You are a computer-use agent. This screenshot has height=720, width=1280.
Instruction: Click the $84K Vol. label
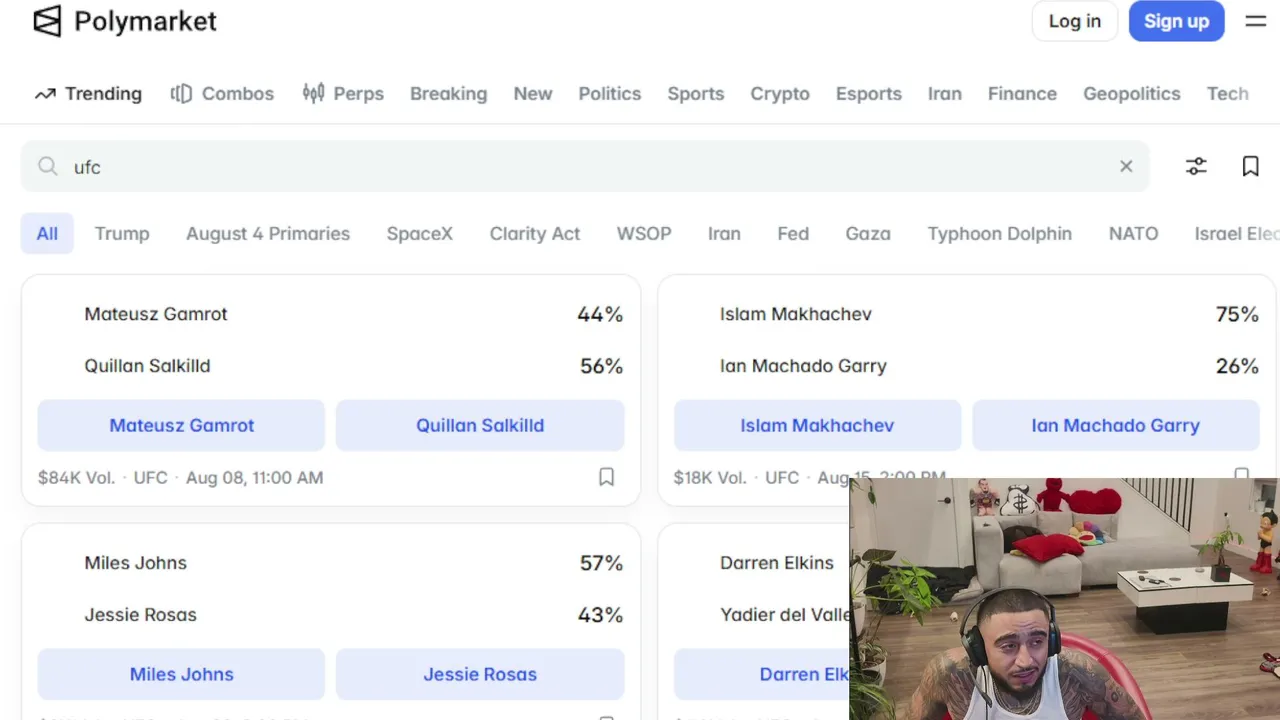click(x=76, y=478)
